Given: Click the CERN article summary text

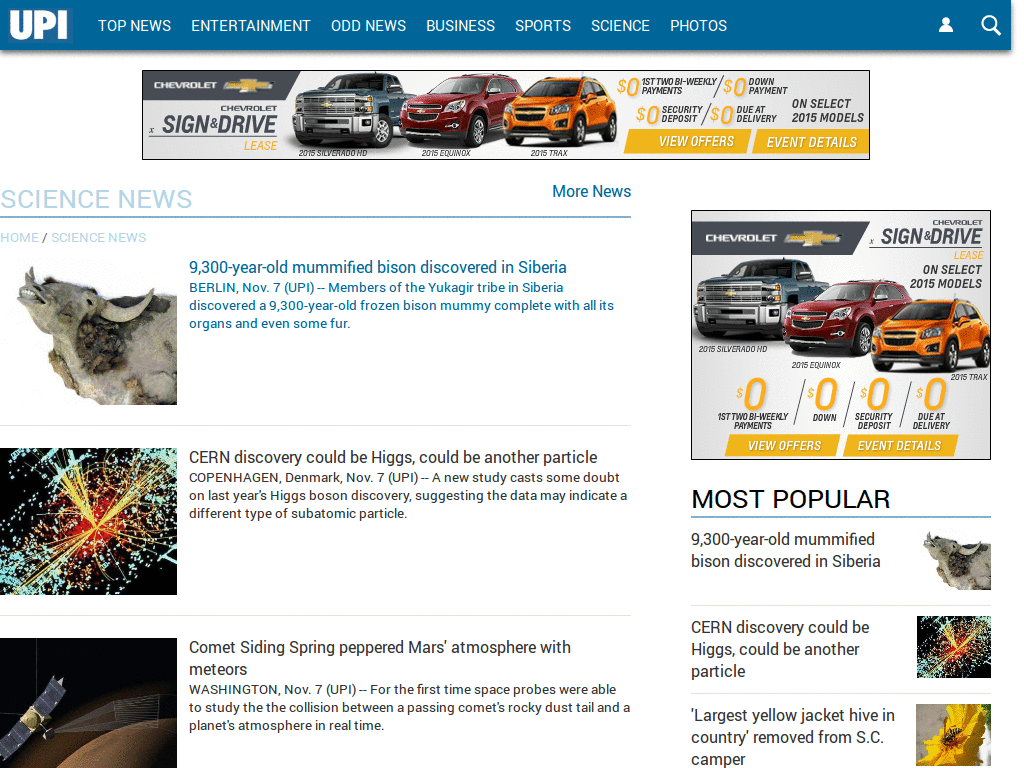Looking at the screenshot, I should click(408, 496).
